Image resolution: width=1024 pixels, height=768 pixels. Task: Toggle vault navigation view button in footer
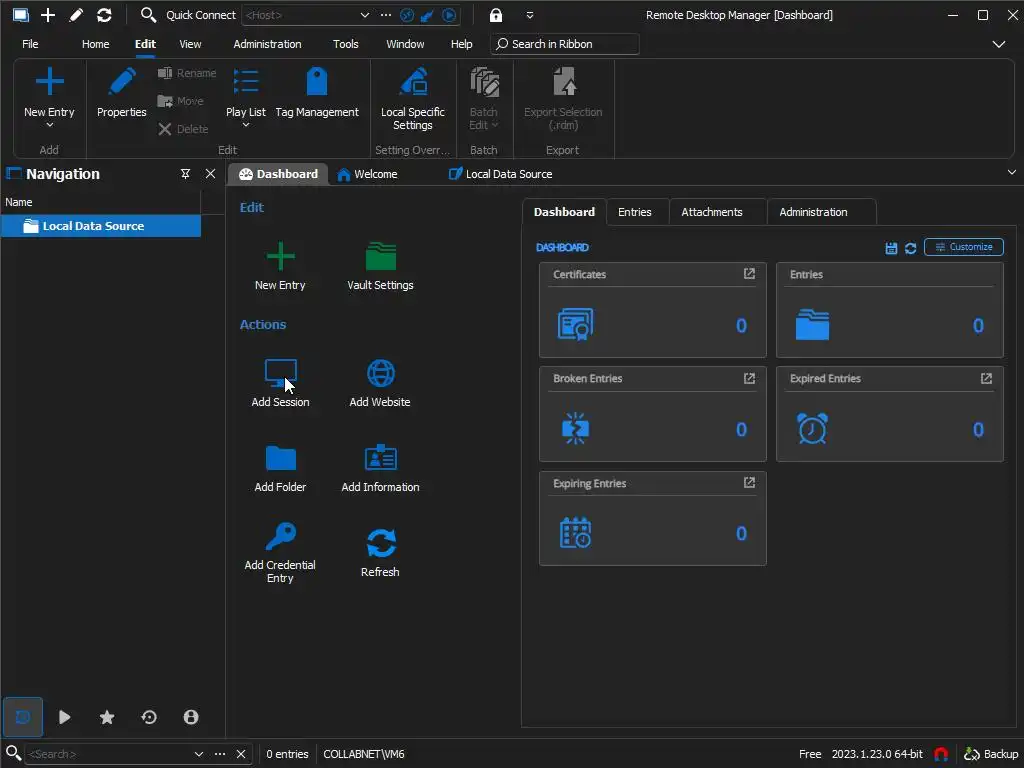point(23,717)
